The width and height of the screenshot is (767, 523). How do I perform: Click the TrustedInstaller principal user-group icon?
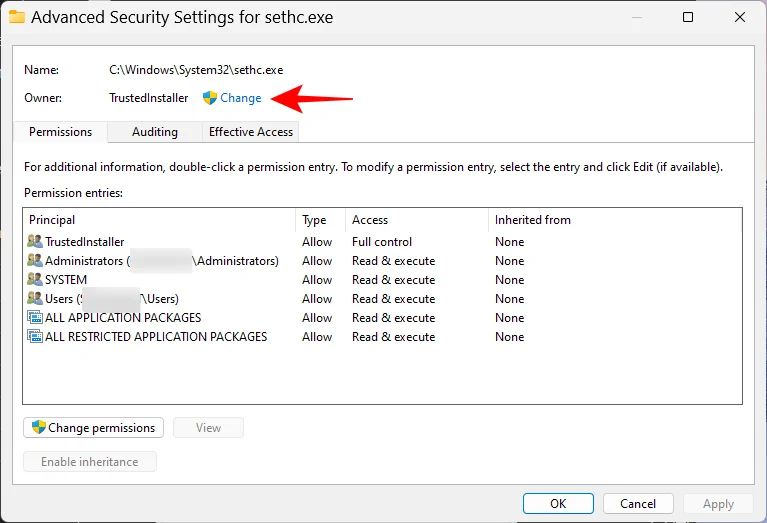click(35, 241)
